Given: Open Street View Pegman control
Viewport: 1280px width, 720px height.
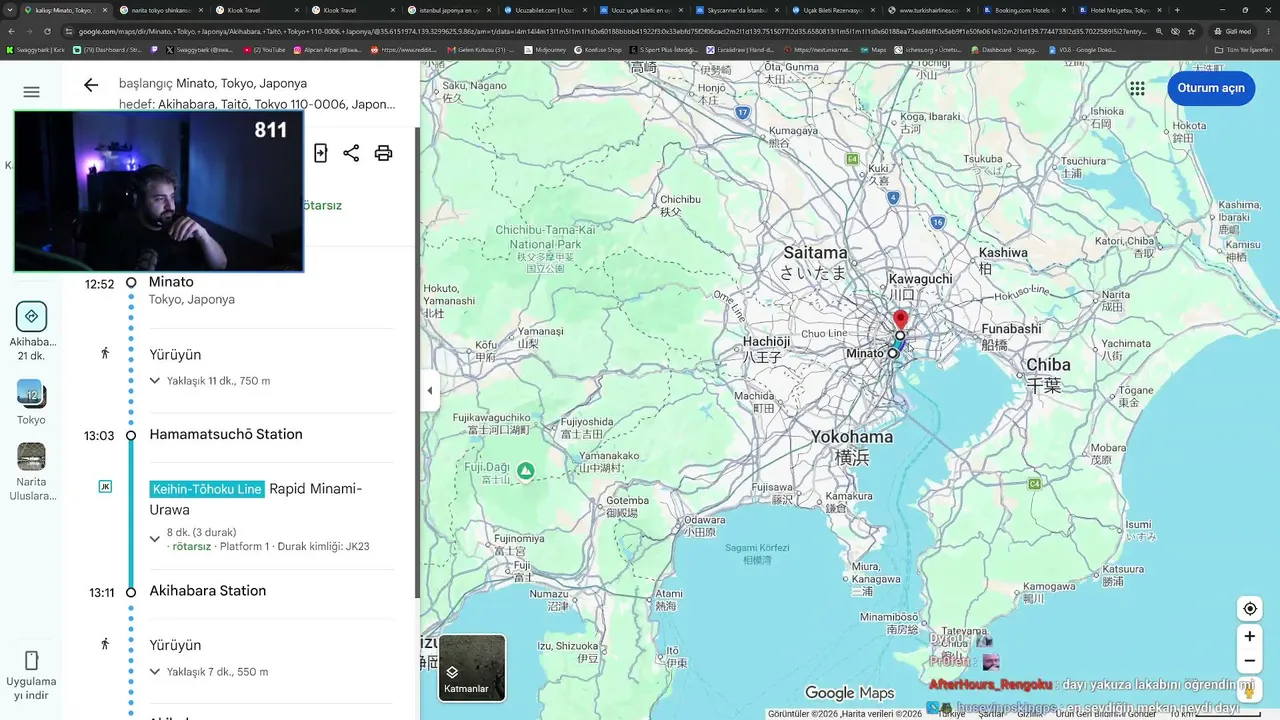Looking at the screenshot, I should pyautogui.click(x=1250, y=690).
